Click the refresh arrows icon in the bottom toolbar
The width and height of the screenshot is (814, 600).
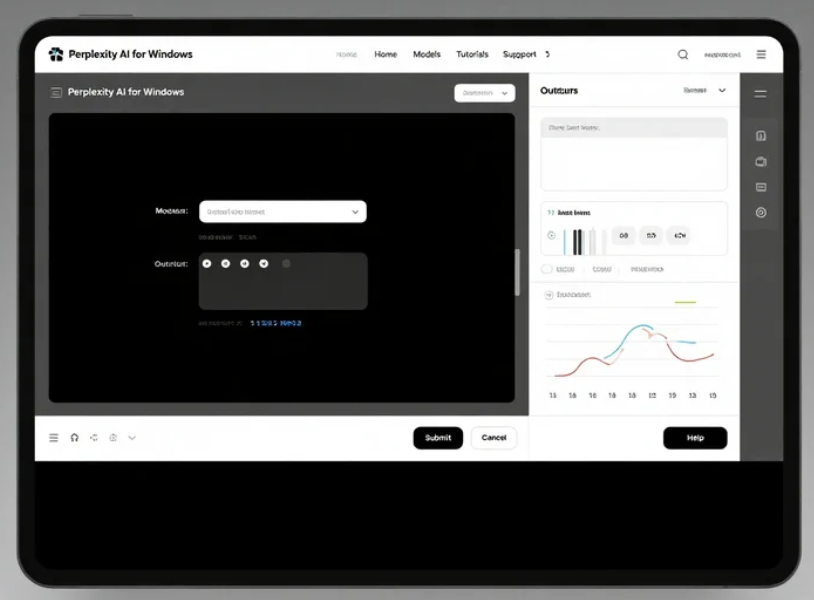point(94,438)
